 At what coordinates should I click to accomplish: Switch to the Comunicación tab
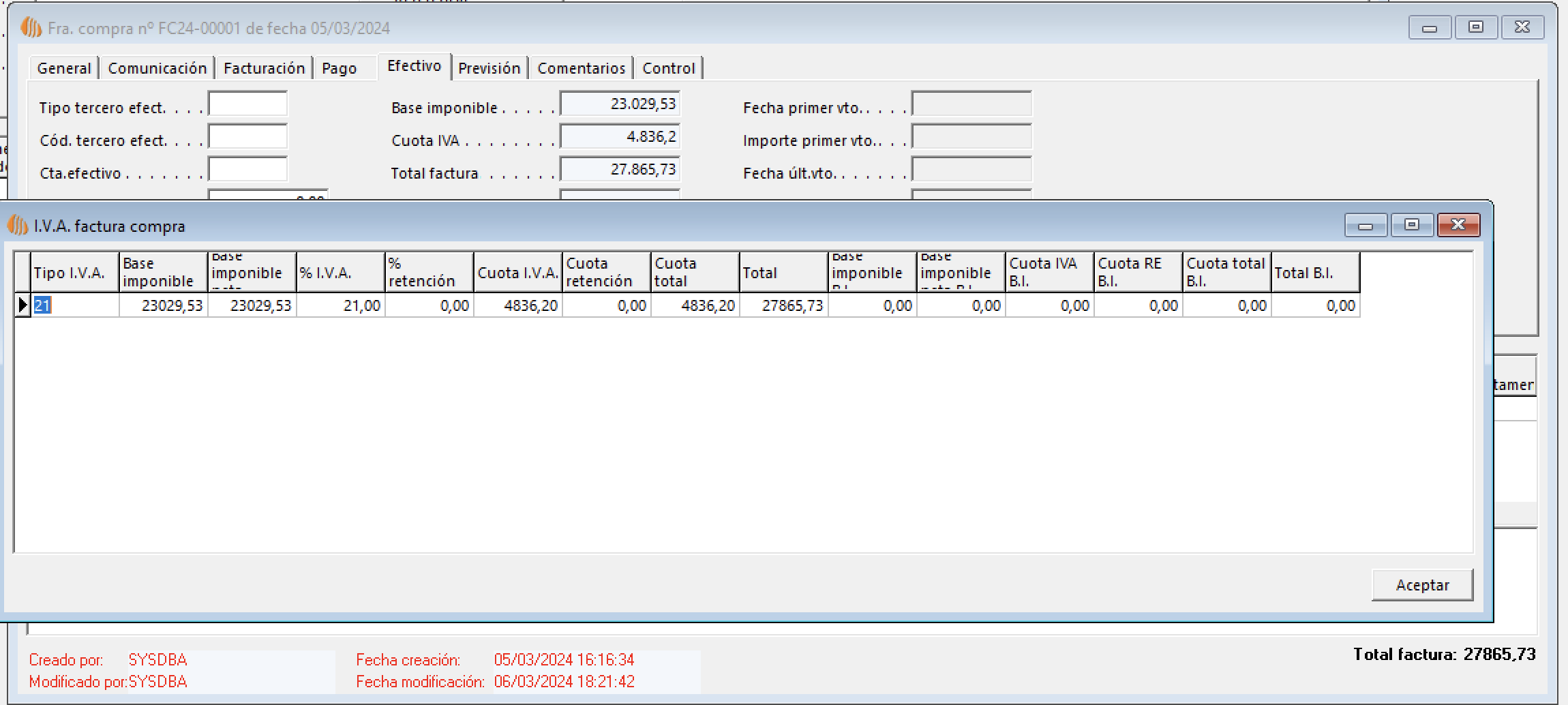[157, 68]
